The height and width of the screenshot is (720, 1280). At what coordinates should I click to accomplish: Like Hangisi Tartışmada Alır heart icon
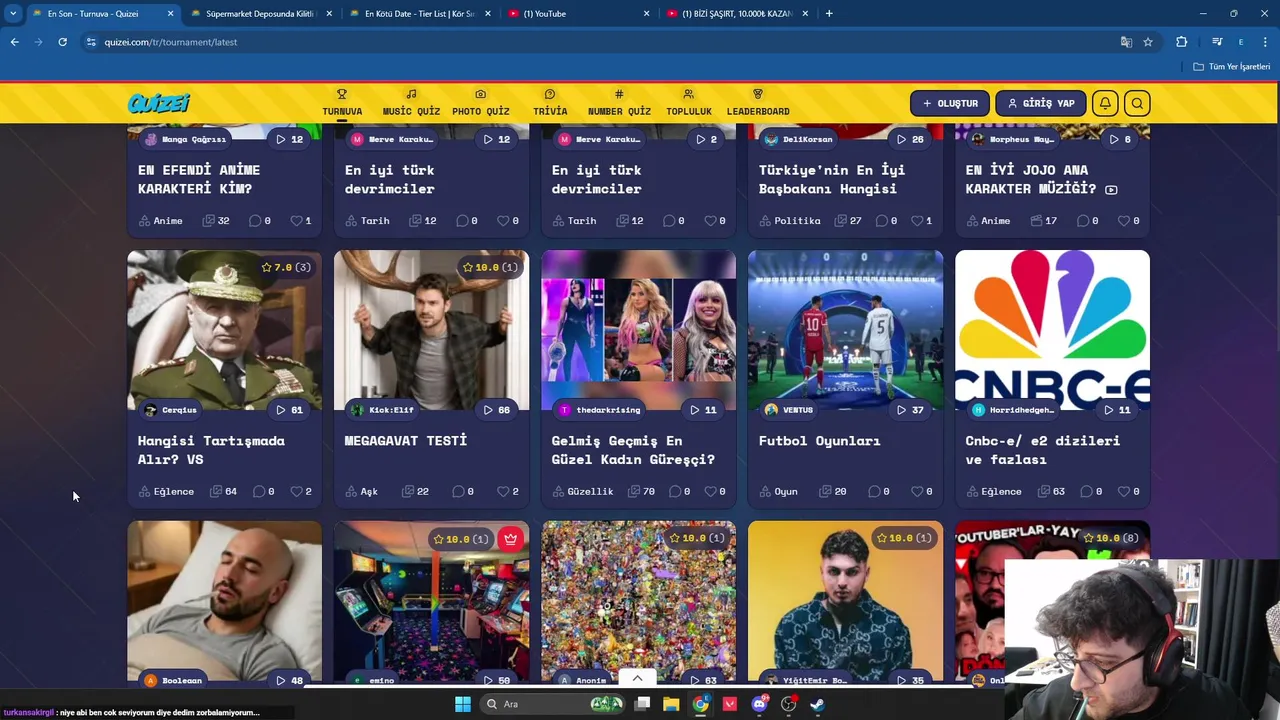[x=296, y=491]
